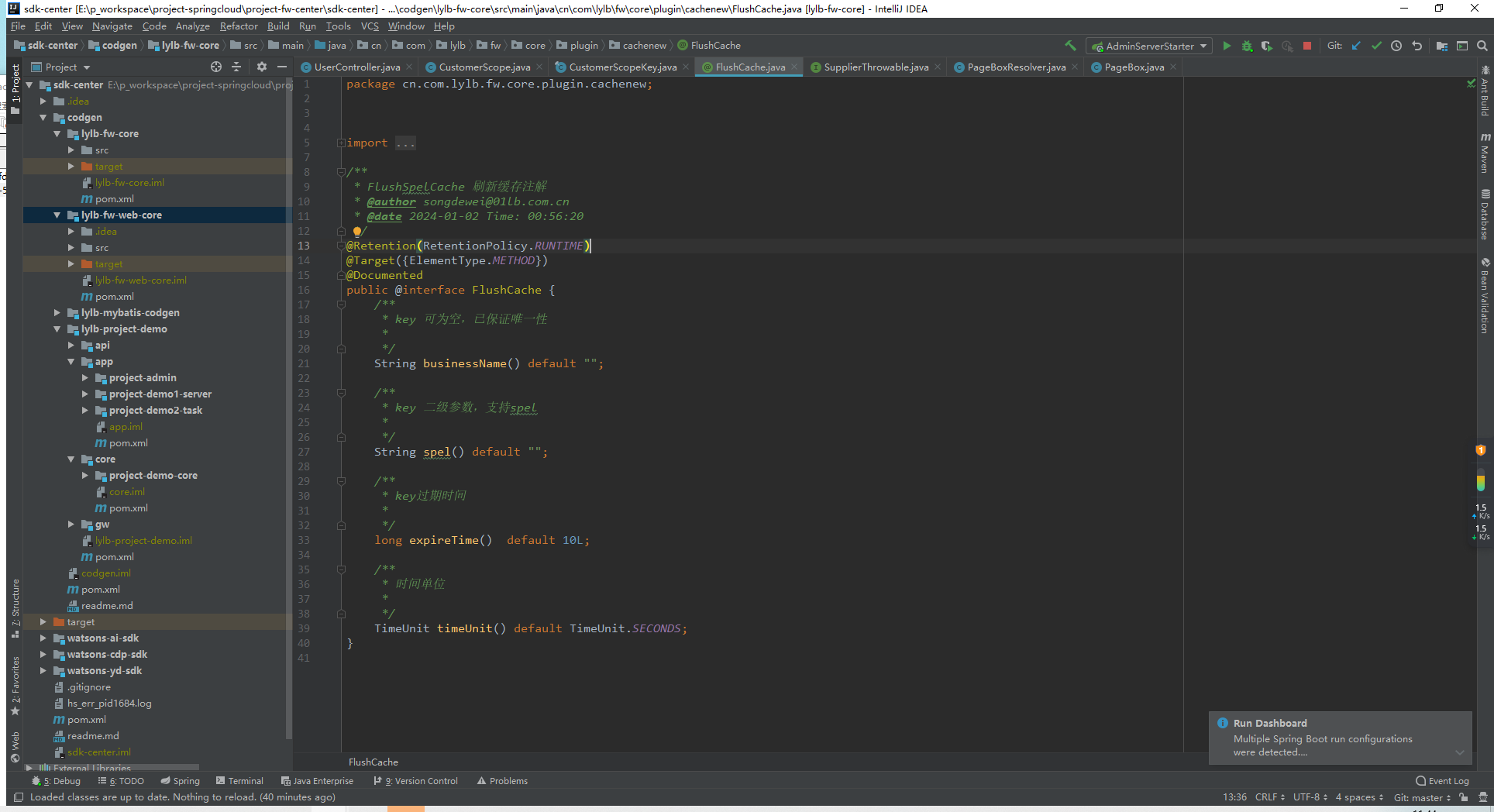Click the Run with Coverage icon
Screen dimensions: 1494x812
point(1267,46)
